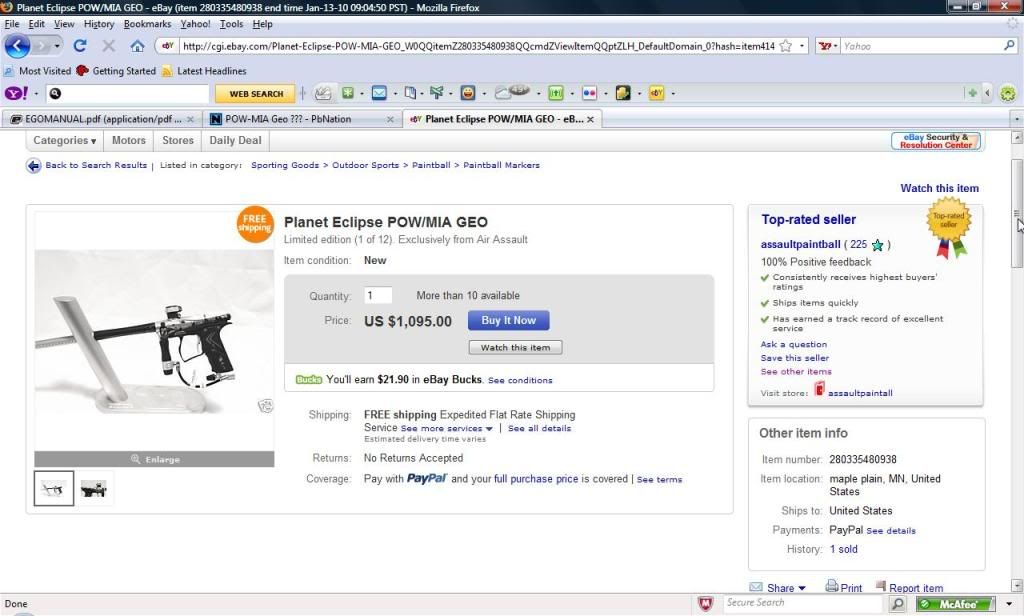Open the History menu
The height and width of the screenshot is (616, 1024).
pos(99,24)
